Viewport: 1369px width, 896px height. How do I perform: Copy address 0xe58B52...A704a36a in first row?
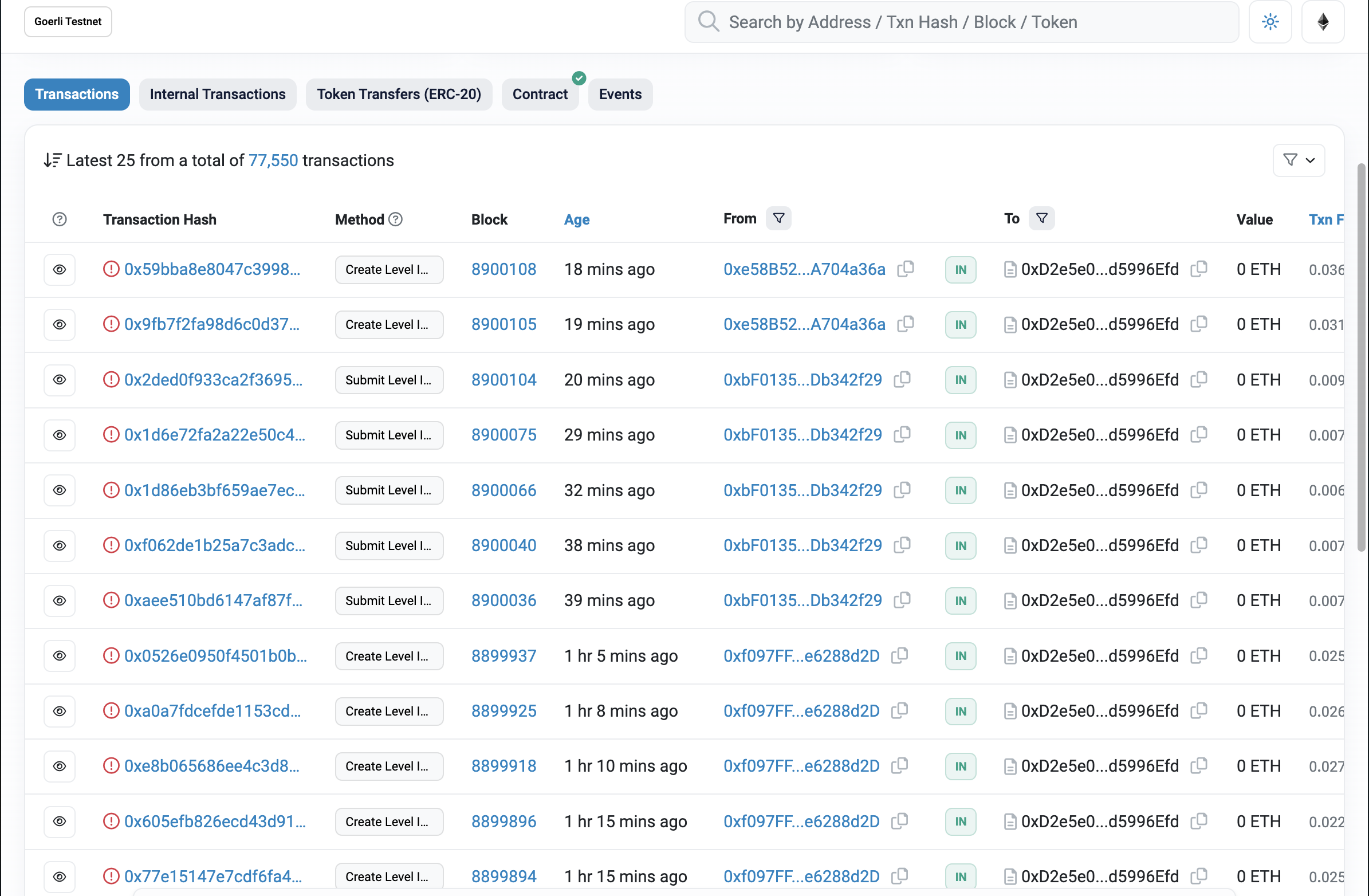coord(905,269)
